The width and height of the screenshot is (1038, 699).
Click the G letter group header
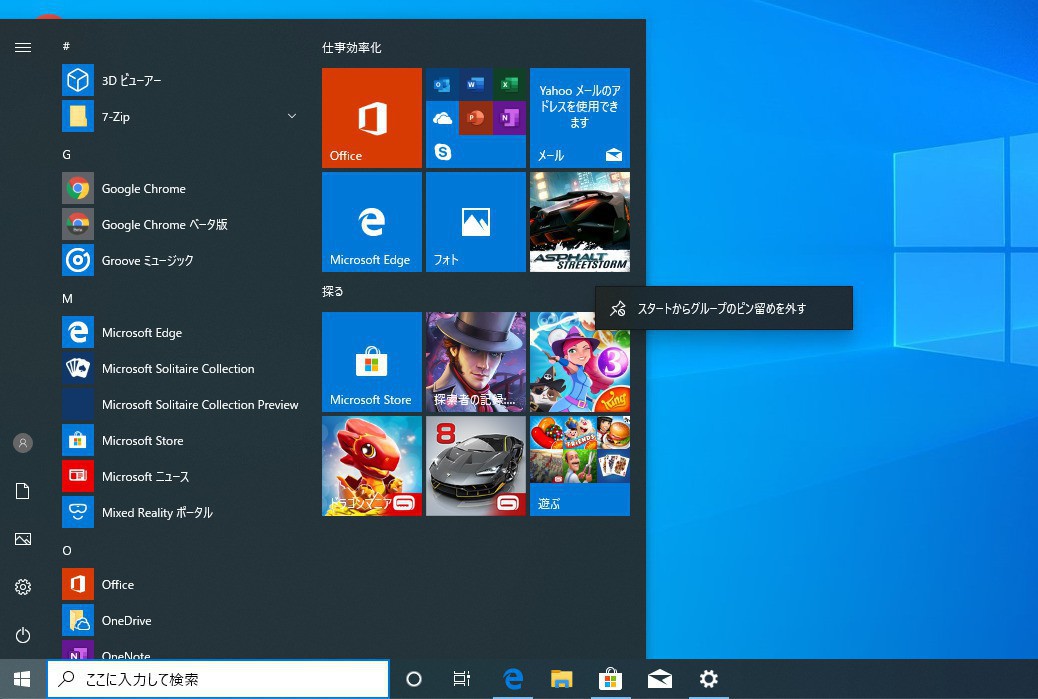click(x=67, y=155)
